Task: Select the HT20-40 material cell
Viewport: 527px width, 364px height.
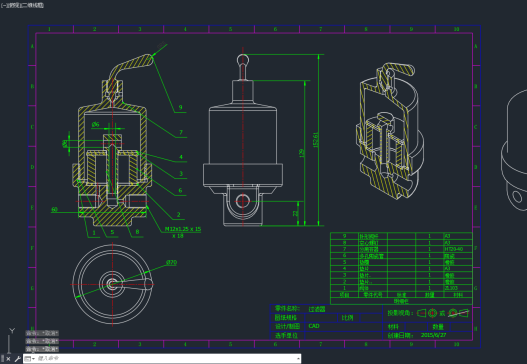Action: [x=454, y=249]
